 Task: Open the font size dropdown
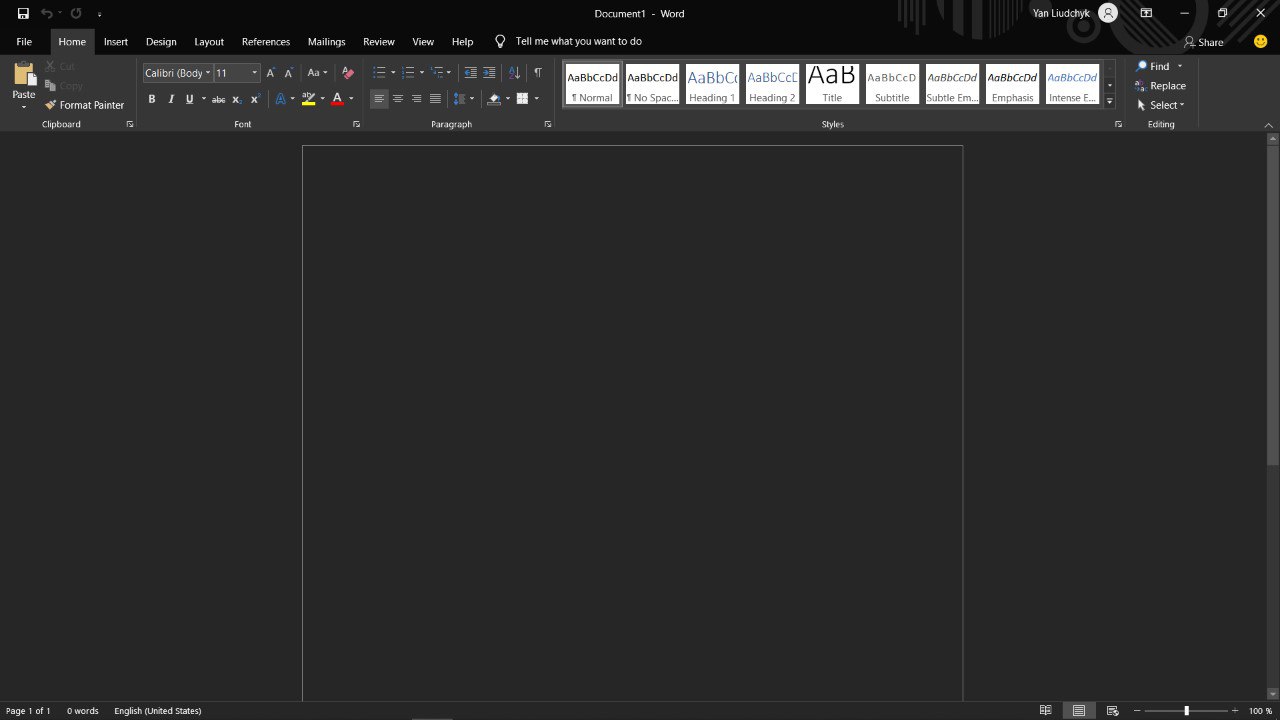point(254,73)
